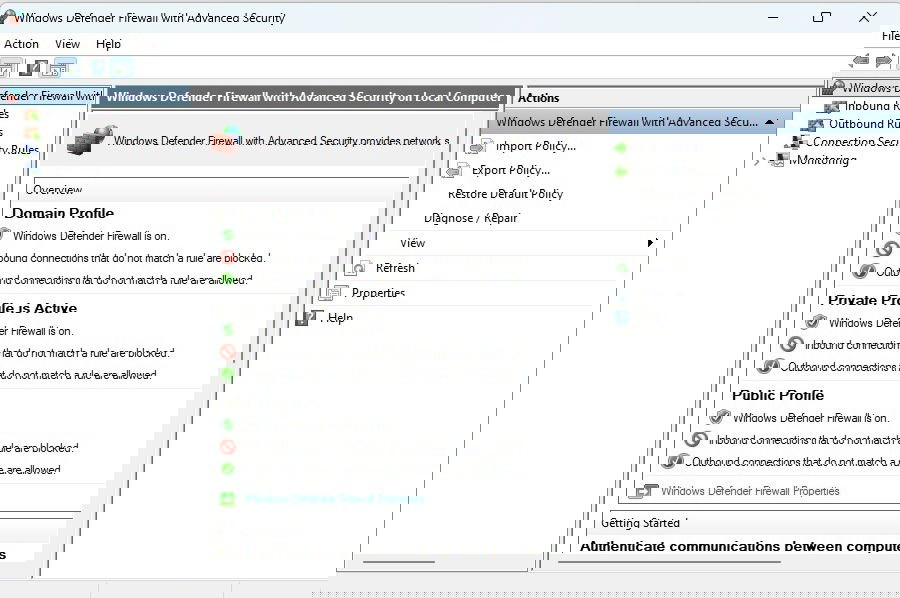Select Diagnose / Repair action

point(471,218)
